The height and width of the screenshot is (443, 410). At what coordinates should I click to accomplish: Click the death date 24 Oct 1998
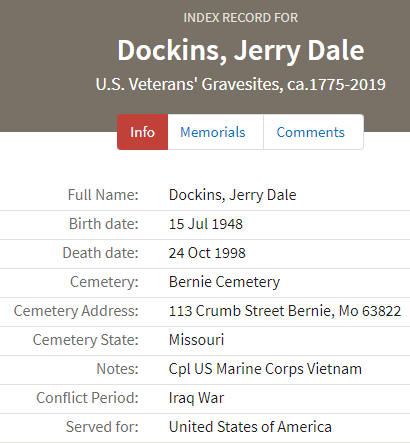click(207, 253)
